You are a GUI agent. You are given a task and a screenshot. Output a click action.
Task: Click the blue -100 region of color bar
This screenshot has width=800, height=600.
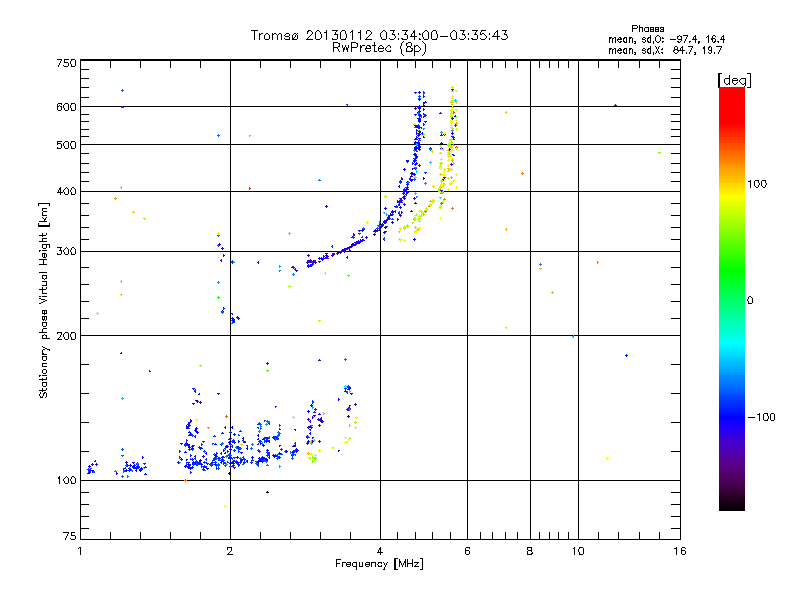coord(732,417)
